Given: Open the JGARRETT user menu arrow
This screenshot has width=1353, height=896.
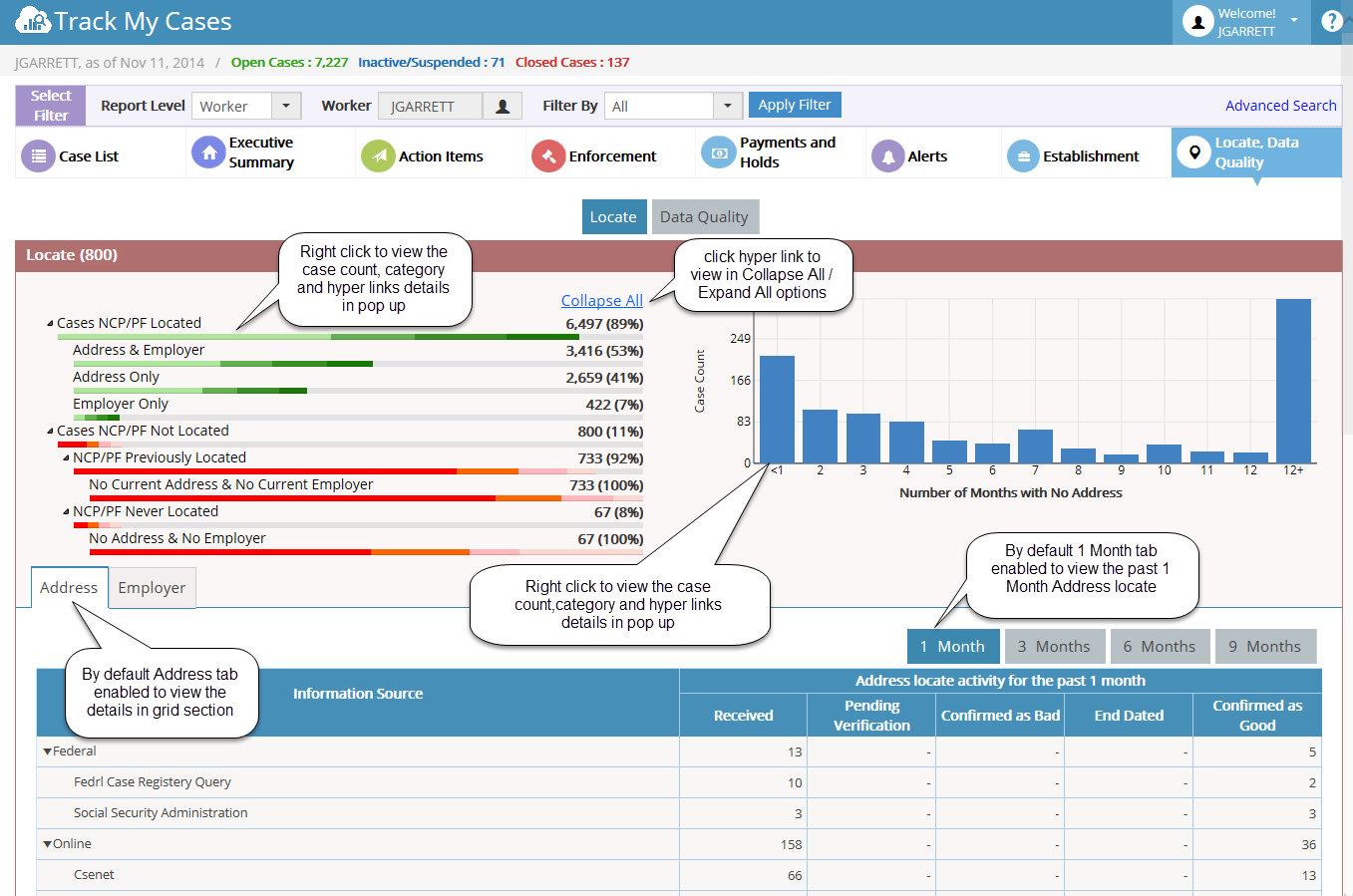Looking at the screenshot, I should click(x=1294, y=20).
